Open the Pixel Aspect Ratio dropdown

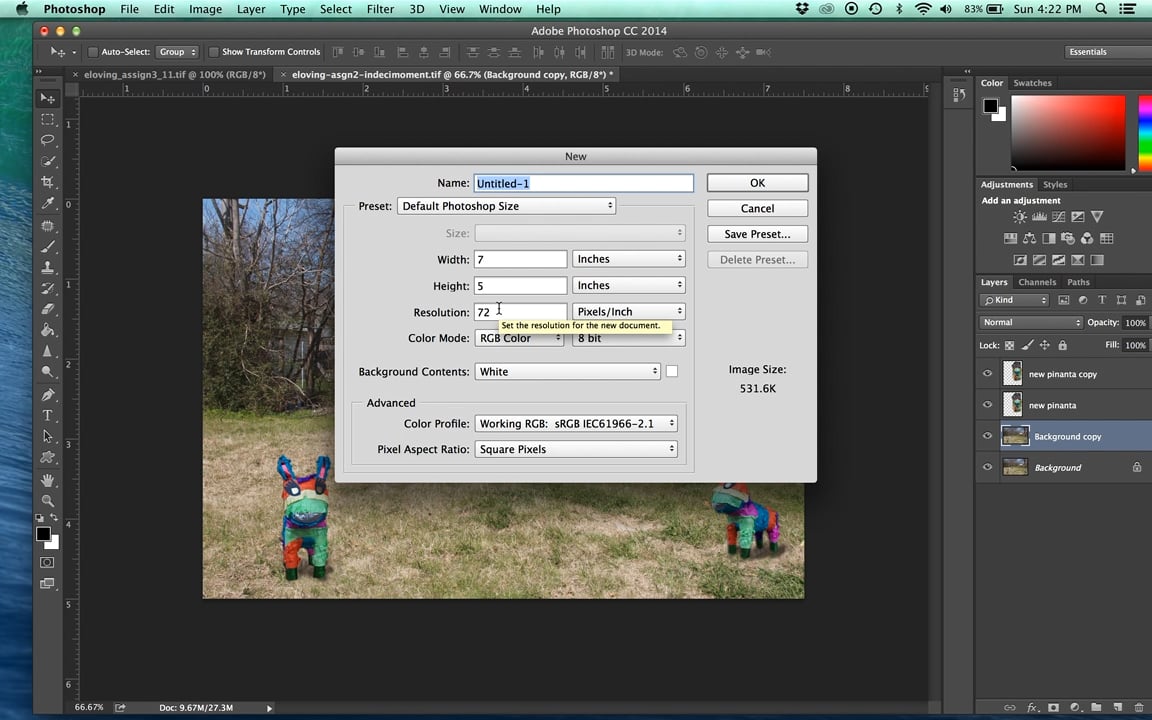576,449
